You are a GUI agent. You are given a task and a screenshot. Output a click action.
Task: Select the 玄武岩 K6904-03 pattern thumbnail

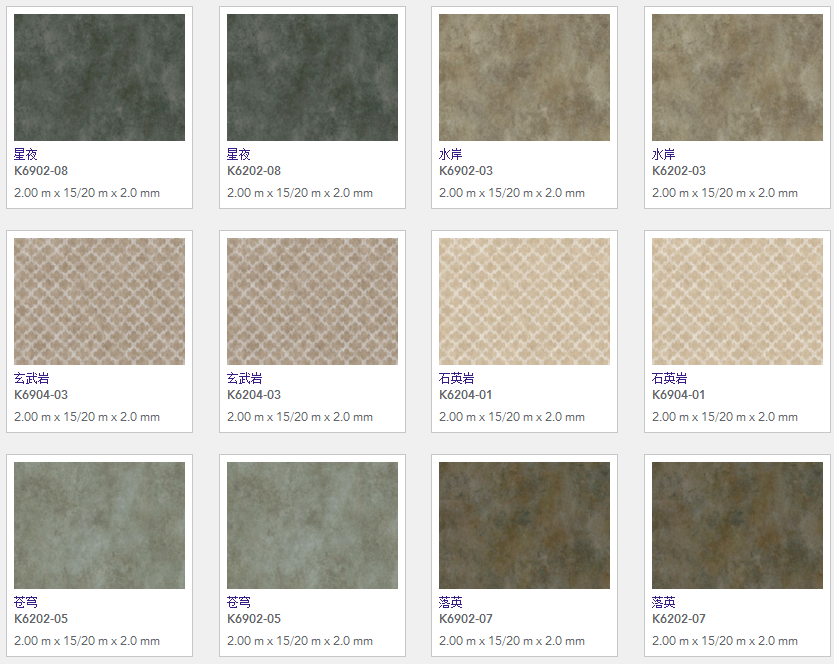[x=99, y=301]
